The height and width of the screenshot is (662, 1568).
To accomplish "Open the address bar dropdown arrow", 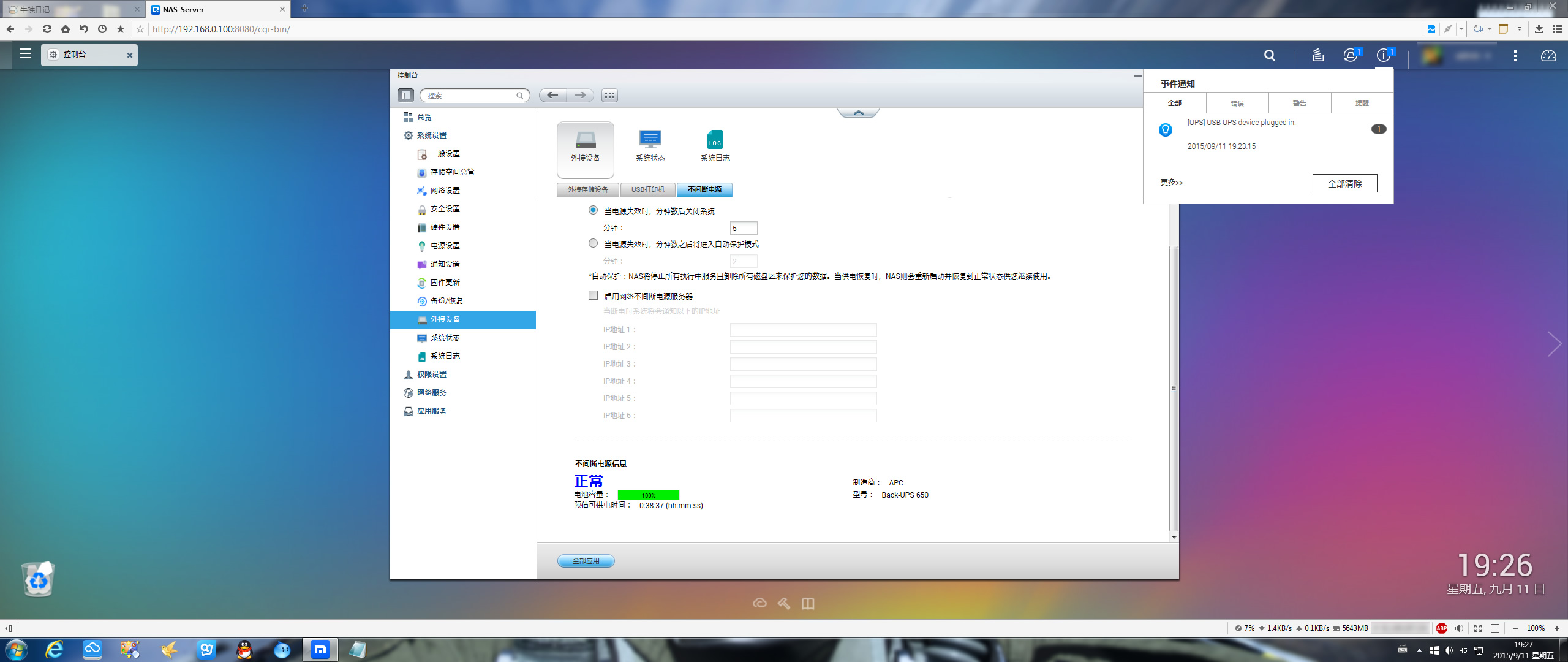I will 1461,29.
